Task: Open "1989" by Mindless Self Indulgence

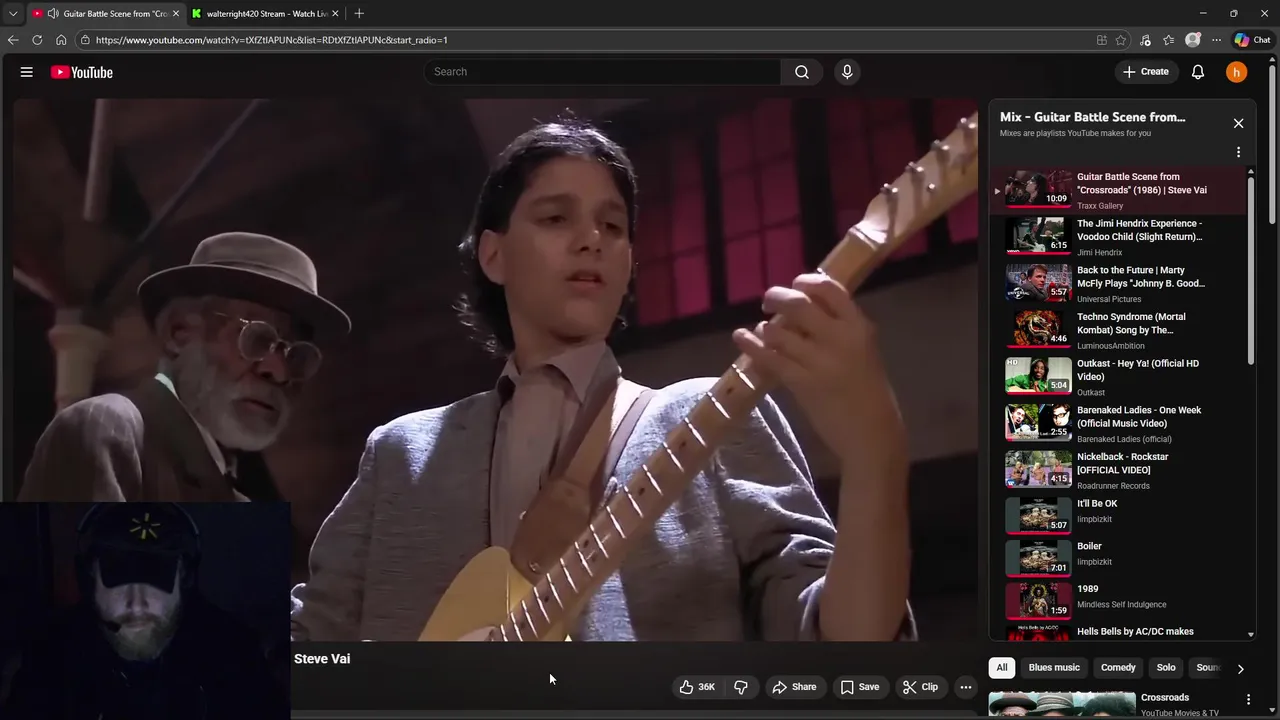Action: point(1120,600)
